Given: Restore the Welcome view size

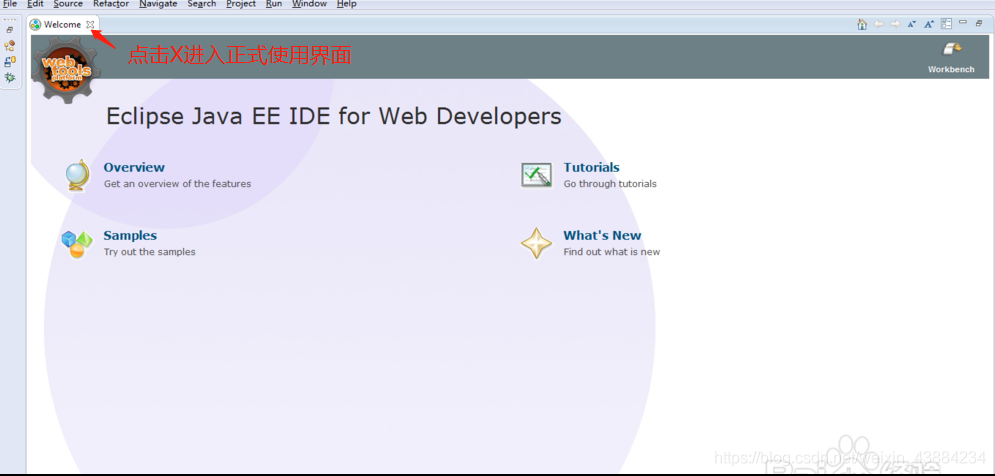Looking at the screenshot, I should coord(979,23).
